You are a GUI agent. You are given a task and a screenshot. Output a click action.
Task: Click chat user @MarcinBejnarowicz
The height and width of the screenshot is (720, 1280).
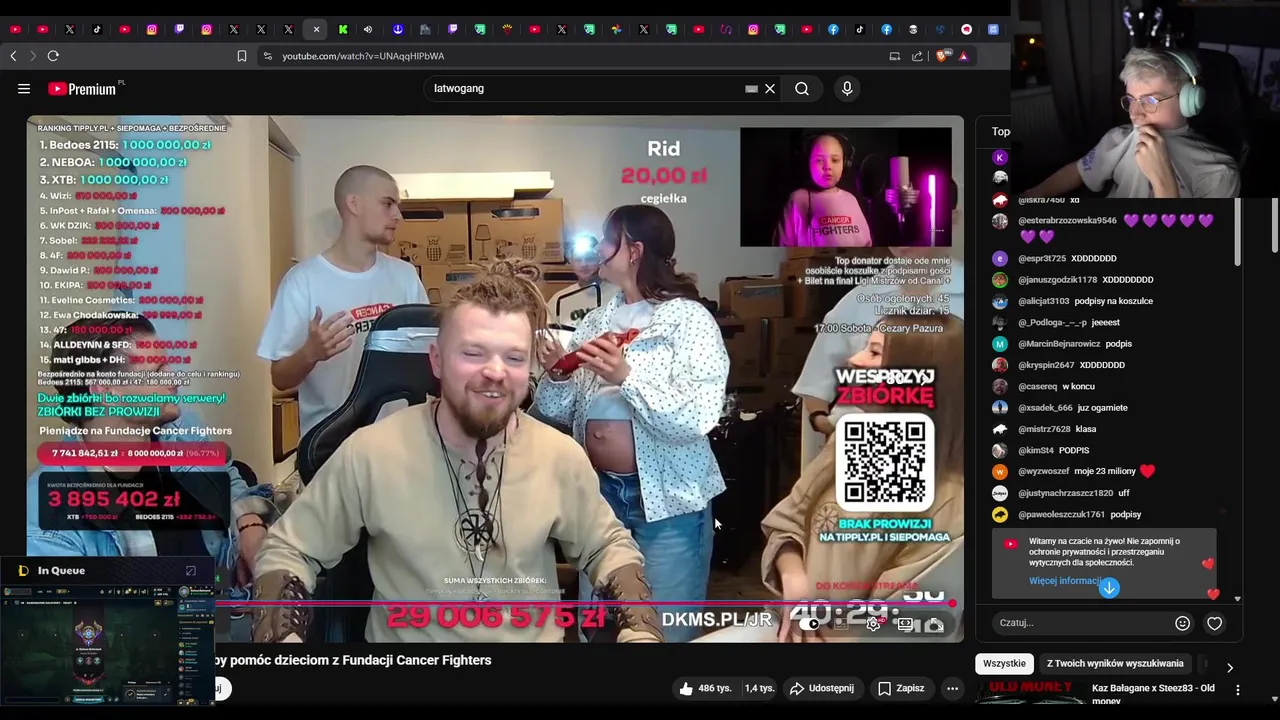[x=1058, y=344]
